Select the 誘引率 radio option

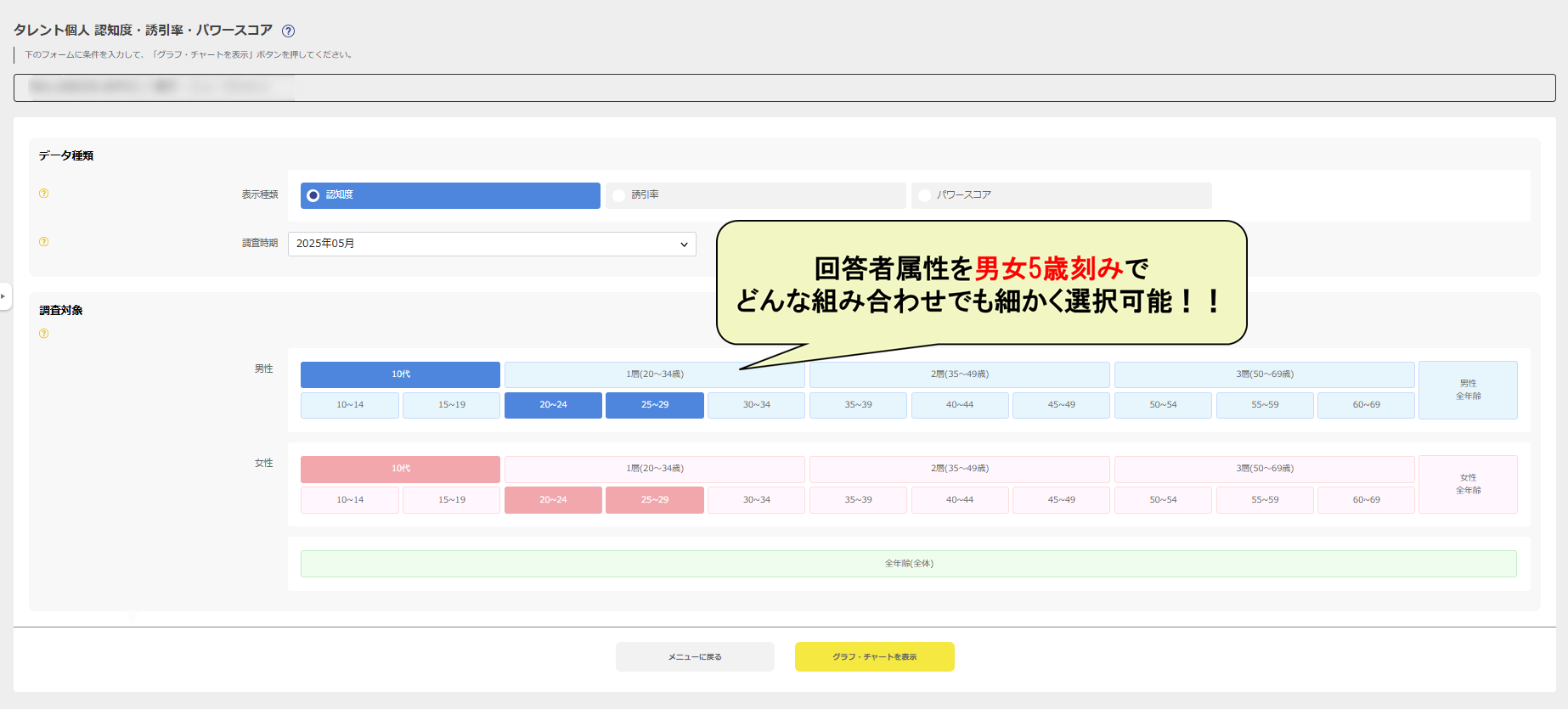point(619,195)
